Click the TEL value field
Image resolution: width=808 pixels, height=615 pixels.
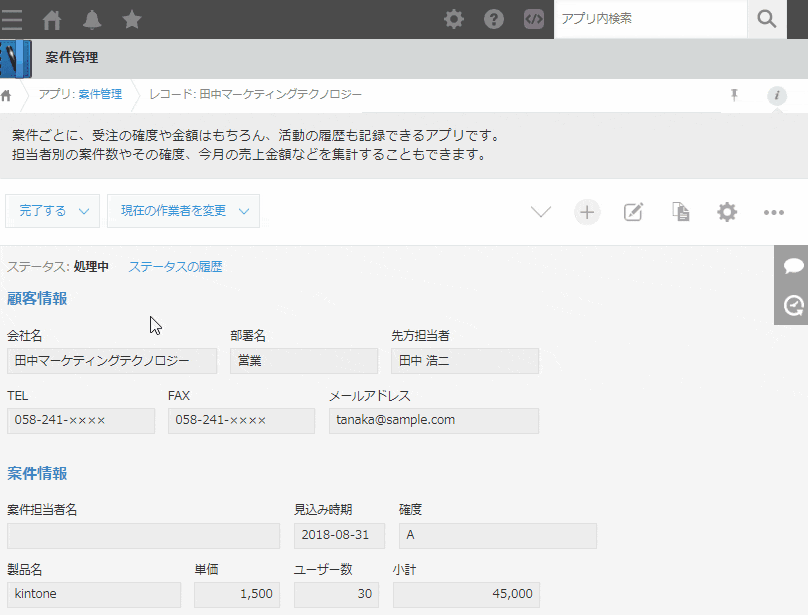(81, 421)
